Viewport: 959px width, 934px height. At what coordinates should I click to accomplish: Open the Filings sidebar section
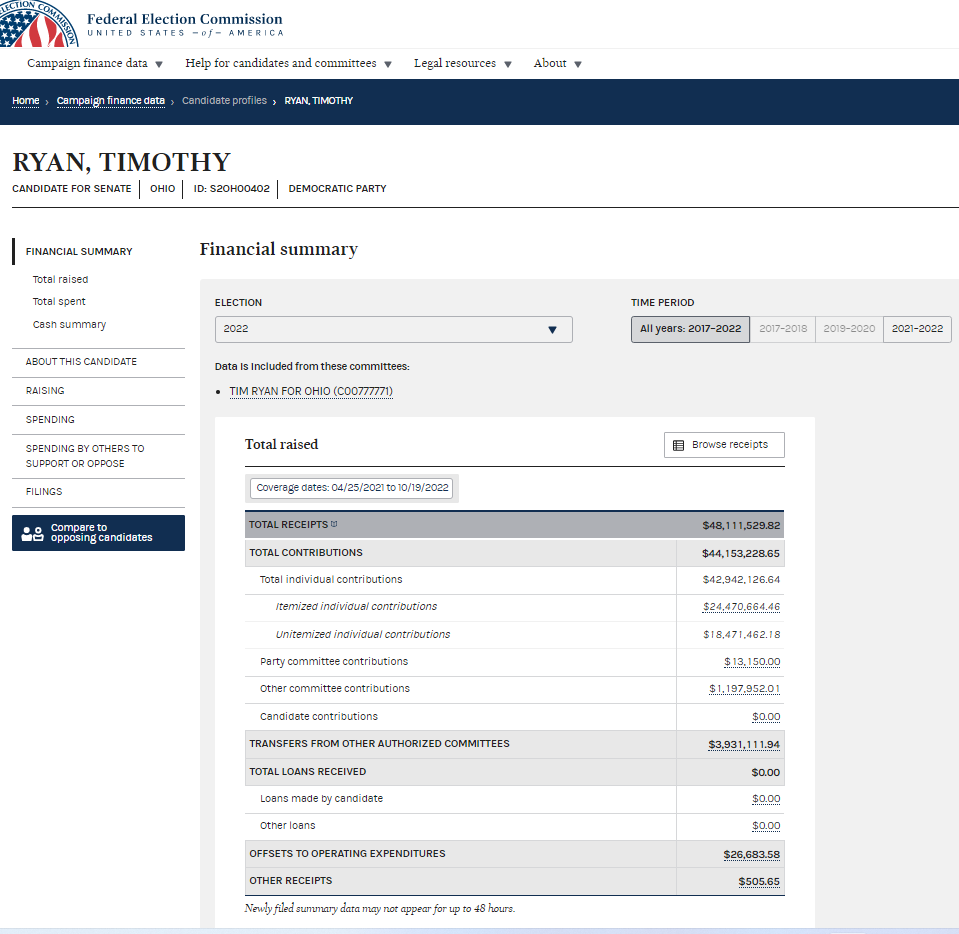[x=44, y=492]
